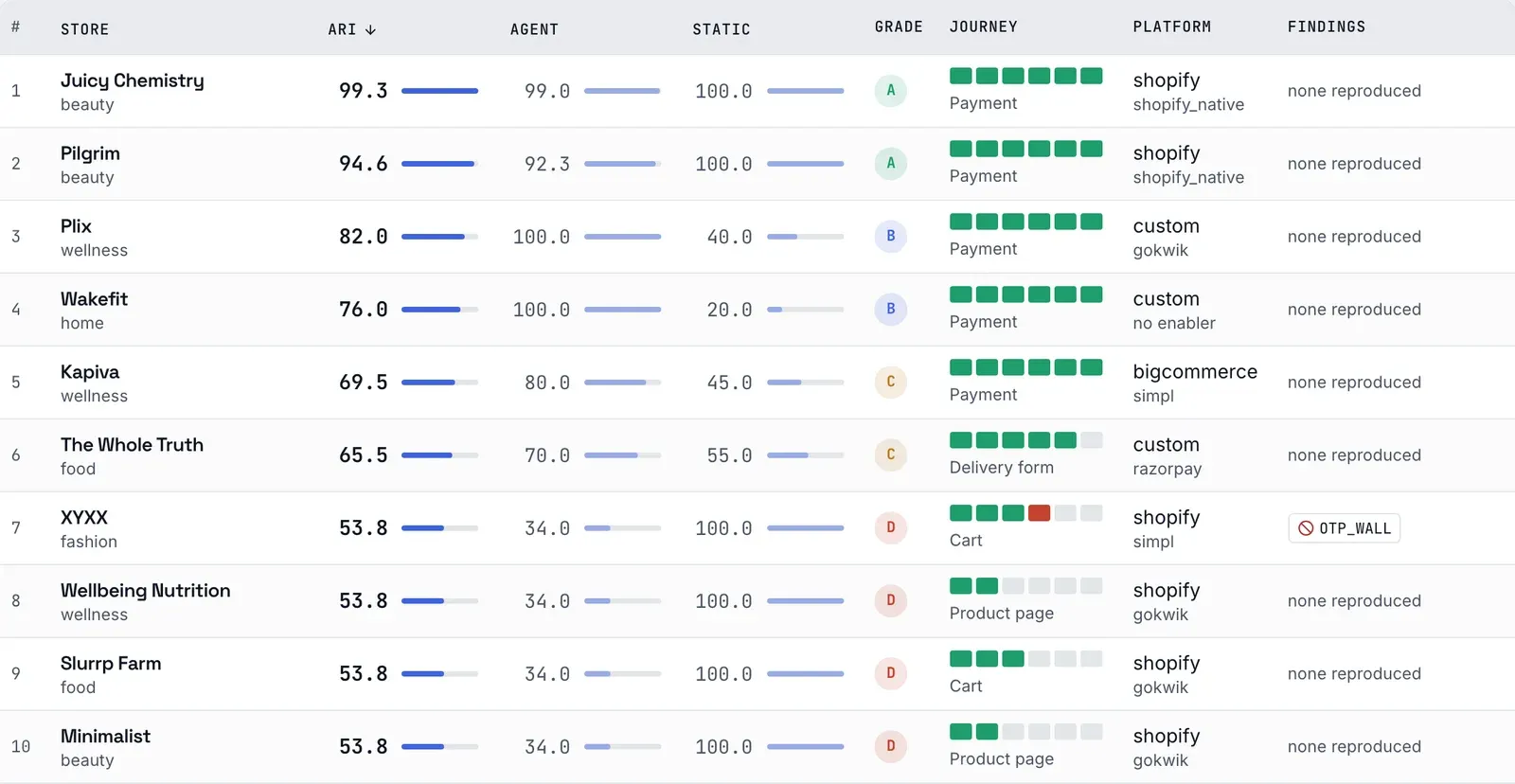This screenshot has width=1515, height=784.
Task: Click ARI value 69.5
Action: tap(364, 383)
